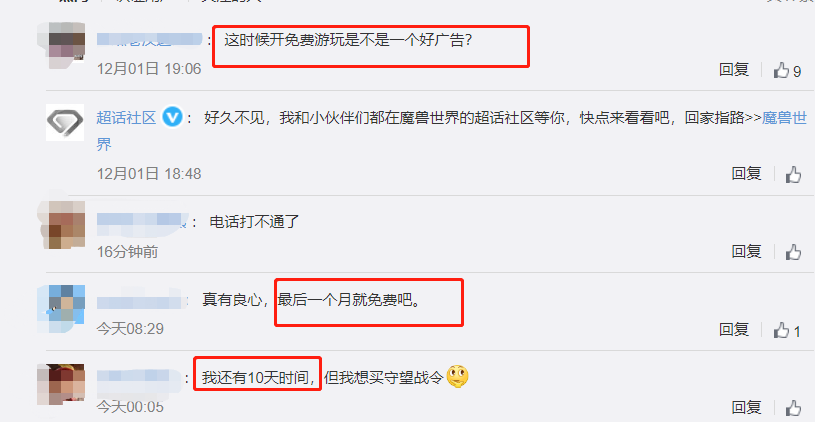Like the 真有良心 comment
The height and width of the screenshot is (422, 815).
coord(787,330)
